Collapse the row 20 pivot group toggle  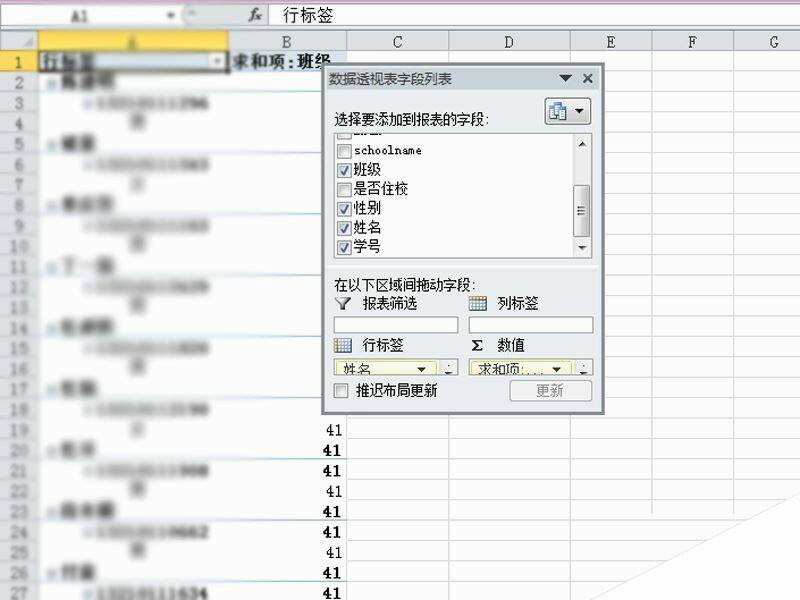coord(52,451)
